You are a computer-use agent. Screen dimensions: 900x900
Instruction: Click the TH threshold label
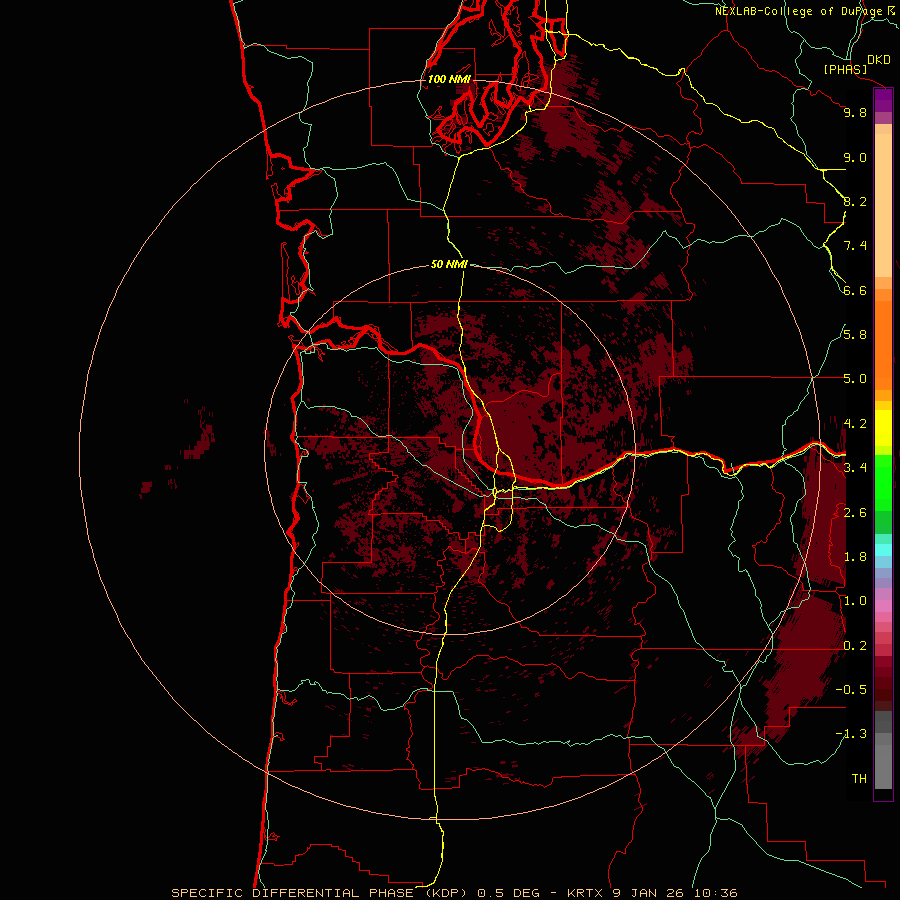(x=859, y=779)
